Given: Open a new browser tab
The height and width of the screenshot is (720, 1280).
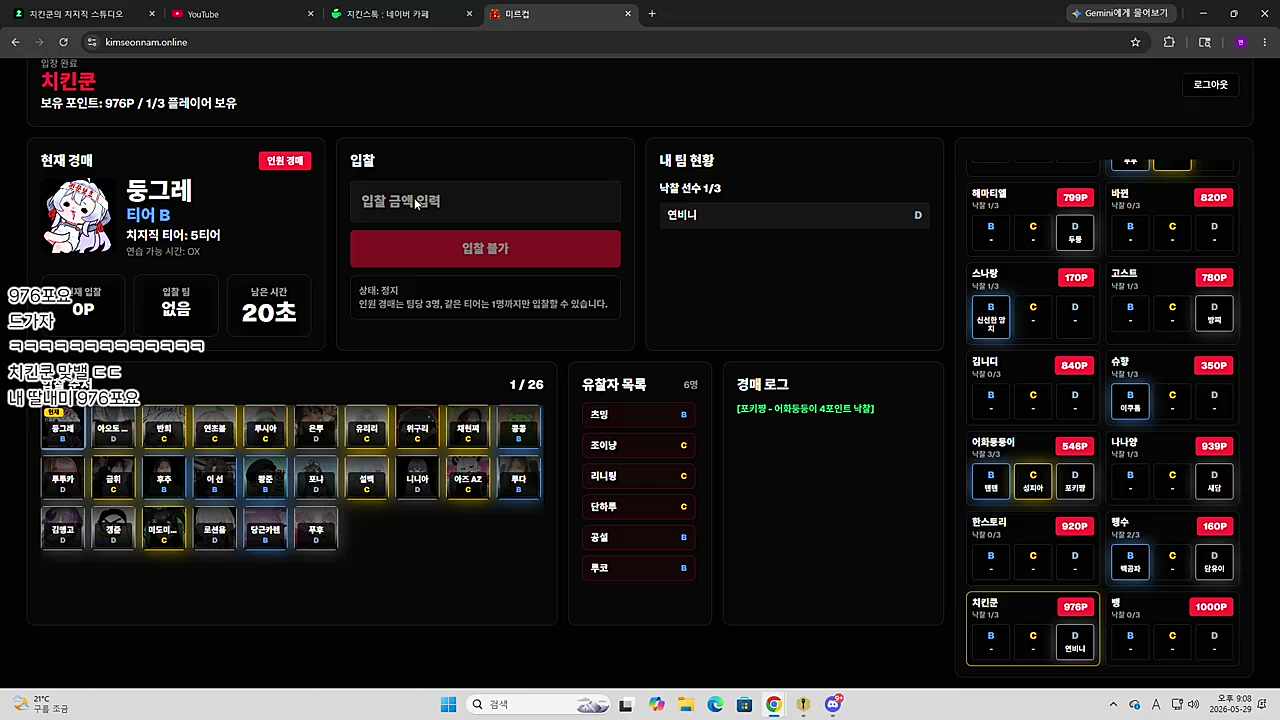Looking at the screenshot, I should point(652,14).
